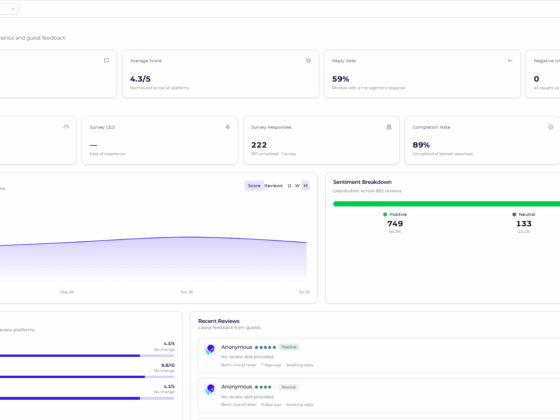Click the circle icon on Completion Rate card
The width and height of the screenshot is (560, 420).
click(550, 127)
